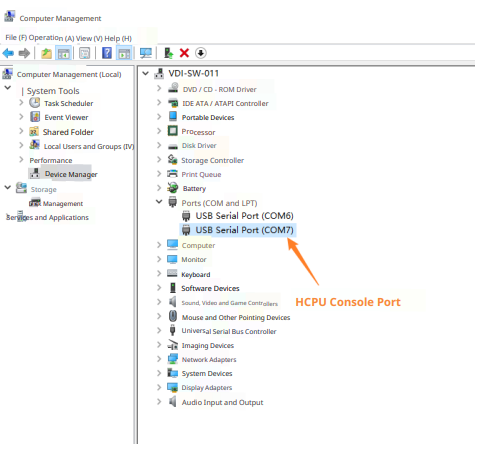Click the update driver icon with green arrow
Screen dimensions: 489x455
(x=169, y=53)
